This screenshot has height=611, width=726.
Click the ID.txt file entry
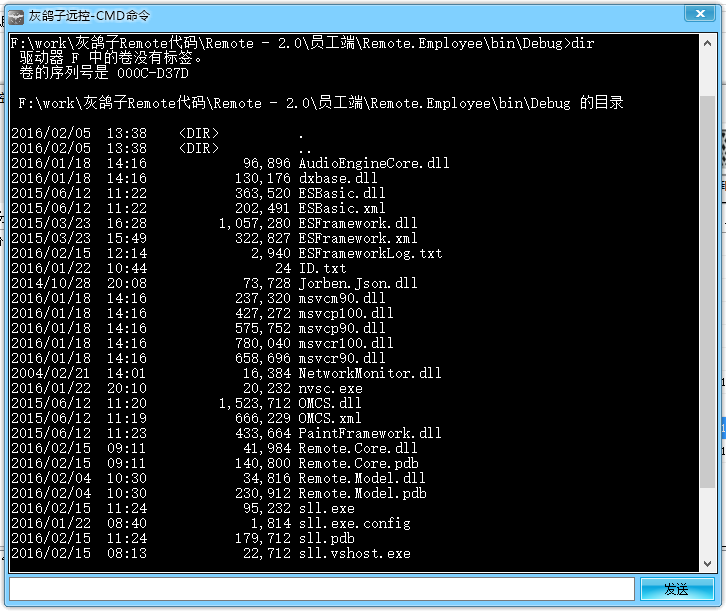[x=322, y=268]
